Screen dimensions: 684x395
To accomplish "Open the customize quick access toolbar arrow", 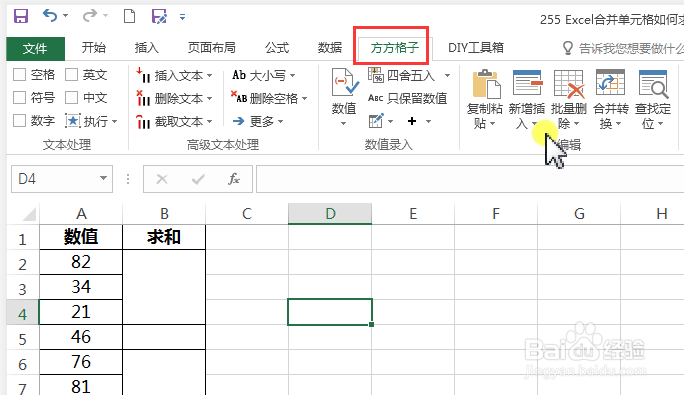I will [182, 17].
